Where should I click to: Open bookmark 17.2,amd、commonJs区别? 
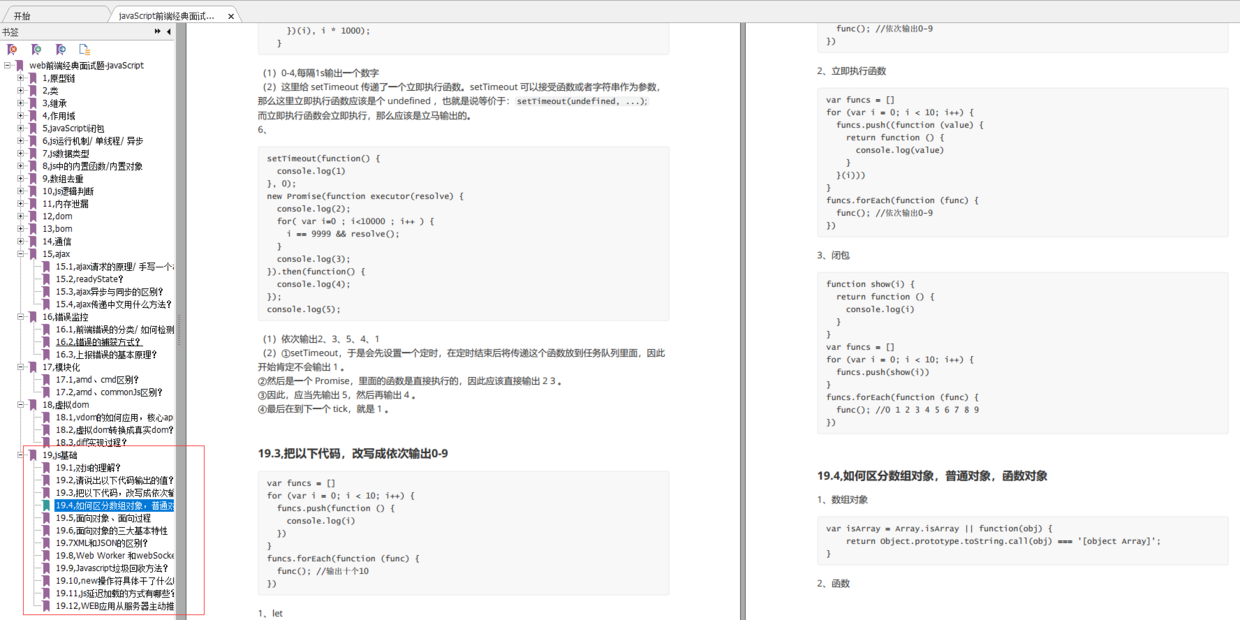[x=109, y=392]
